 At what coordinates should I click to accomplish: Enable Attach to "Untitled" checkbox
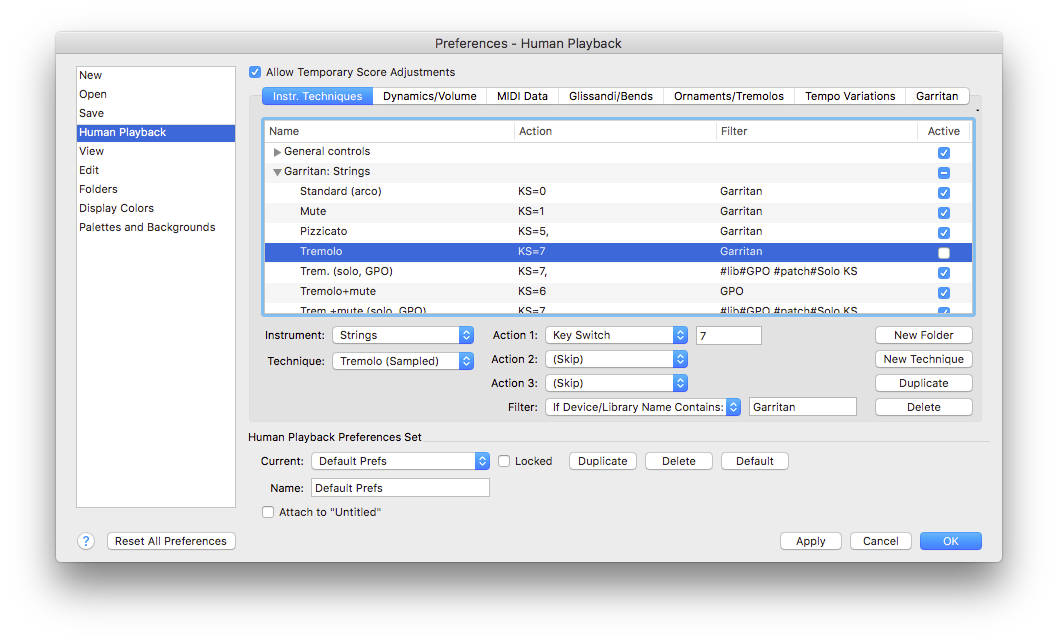point(268,512)
